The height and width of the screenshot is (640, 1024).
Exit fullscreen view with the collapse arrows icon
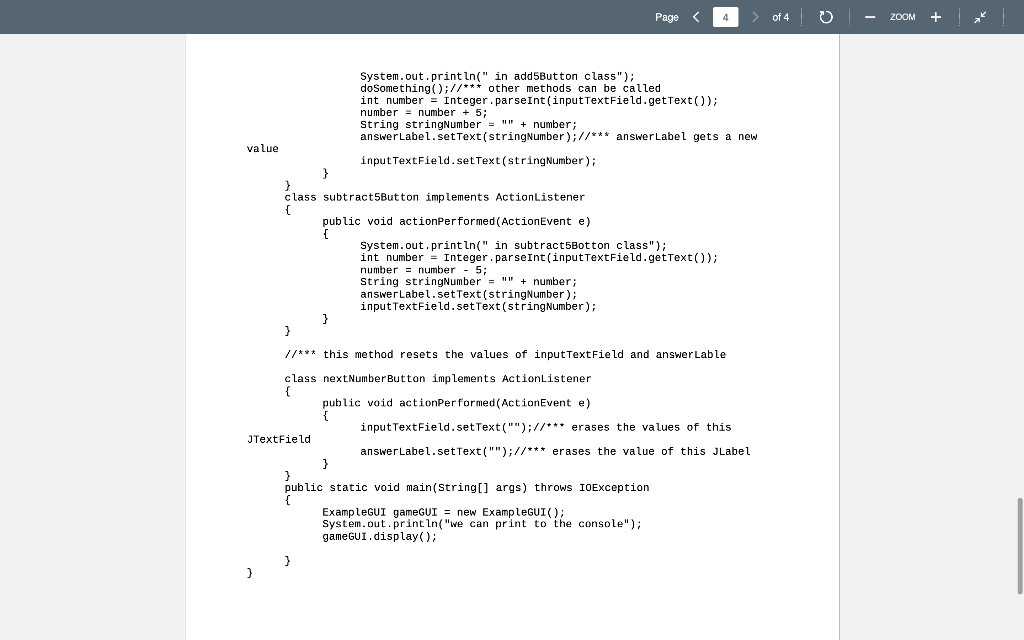980,17
